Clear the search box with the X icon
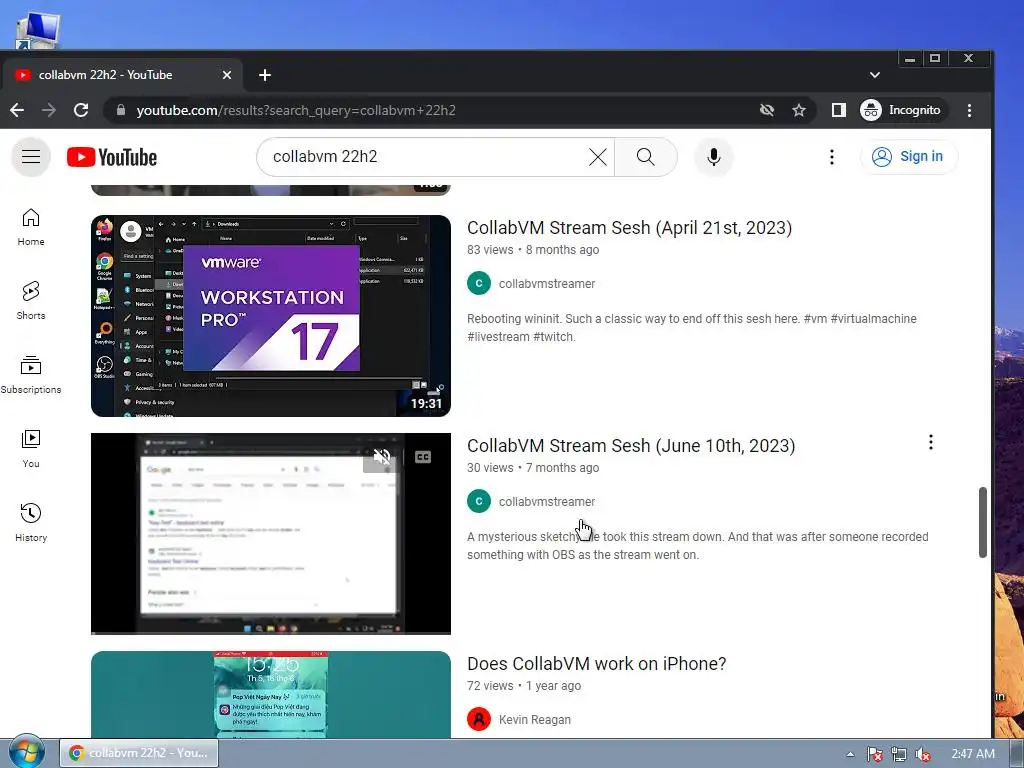 pyautogui.click(x=598, y=157)
